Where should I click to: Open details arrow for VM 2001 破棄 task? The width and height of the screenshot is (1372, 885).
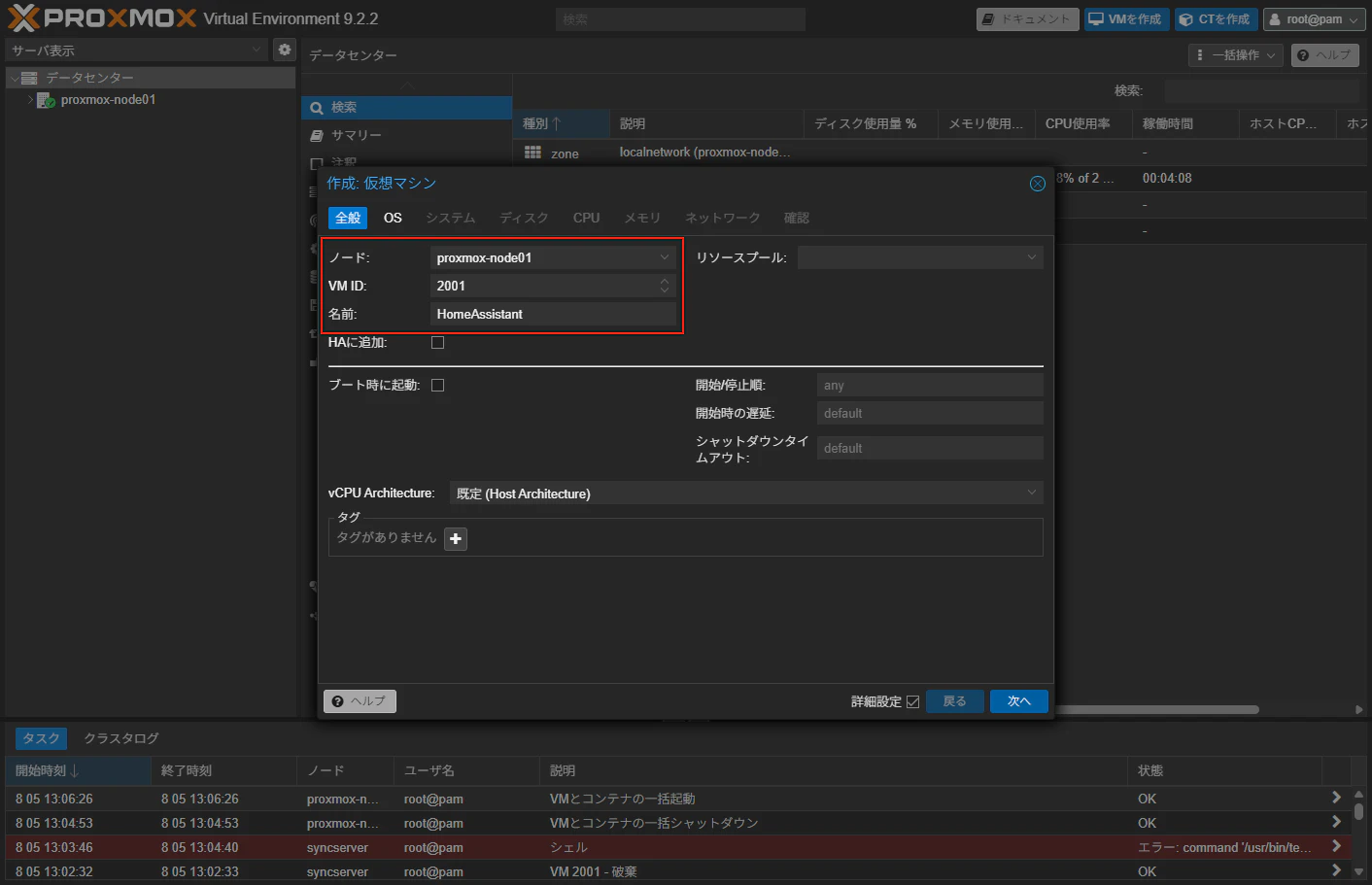click(x=1336, y=870)
